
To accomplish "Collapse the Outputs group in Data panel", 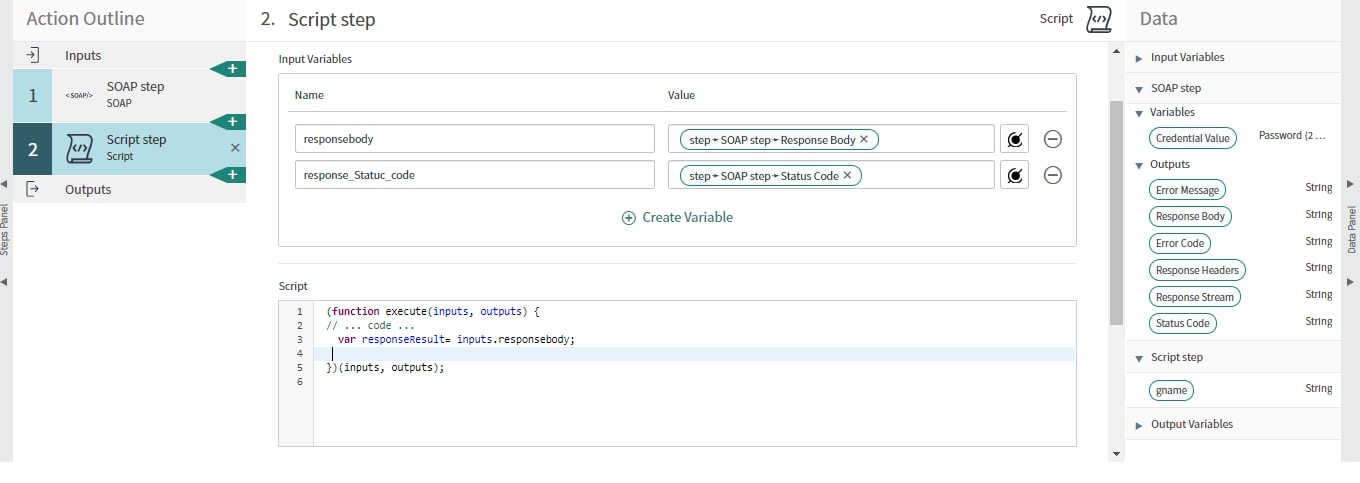I will pos(1139,165).
